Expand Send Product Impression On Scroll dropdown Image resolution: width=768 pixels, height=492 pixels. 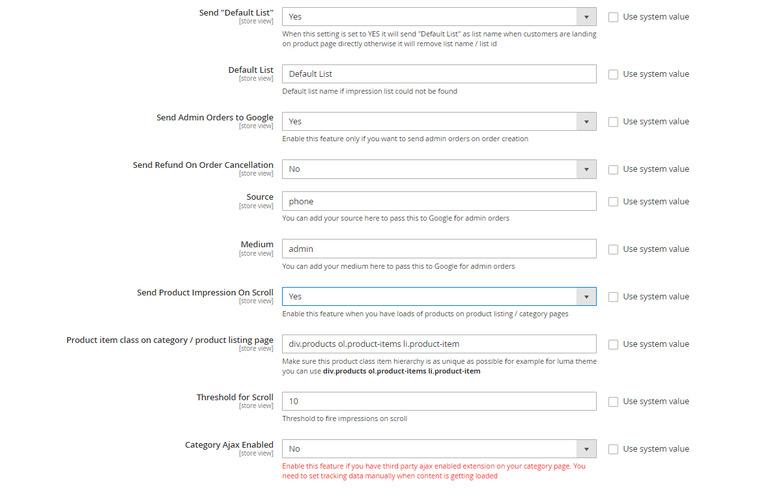[x=439, y=297]
